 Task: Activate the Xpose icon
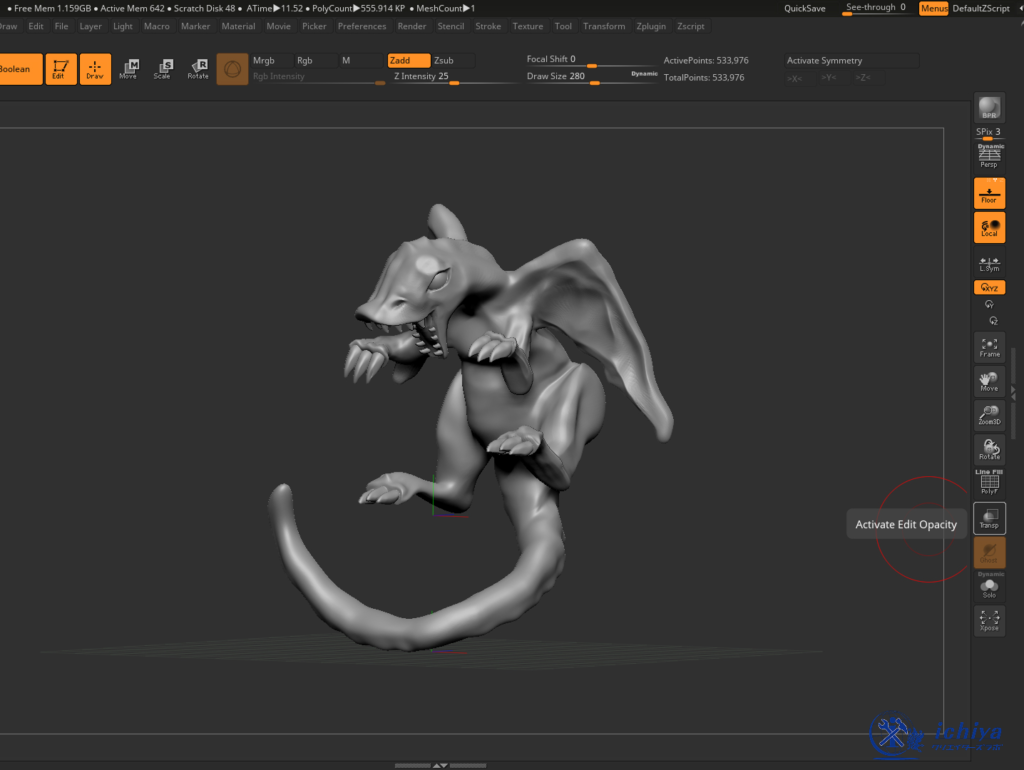click(989, 620)
